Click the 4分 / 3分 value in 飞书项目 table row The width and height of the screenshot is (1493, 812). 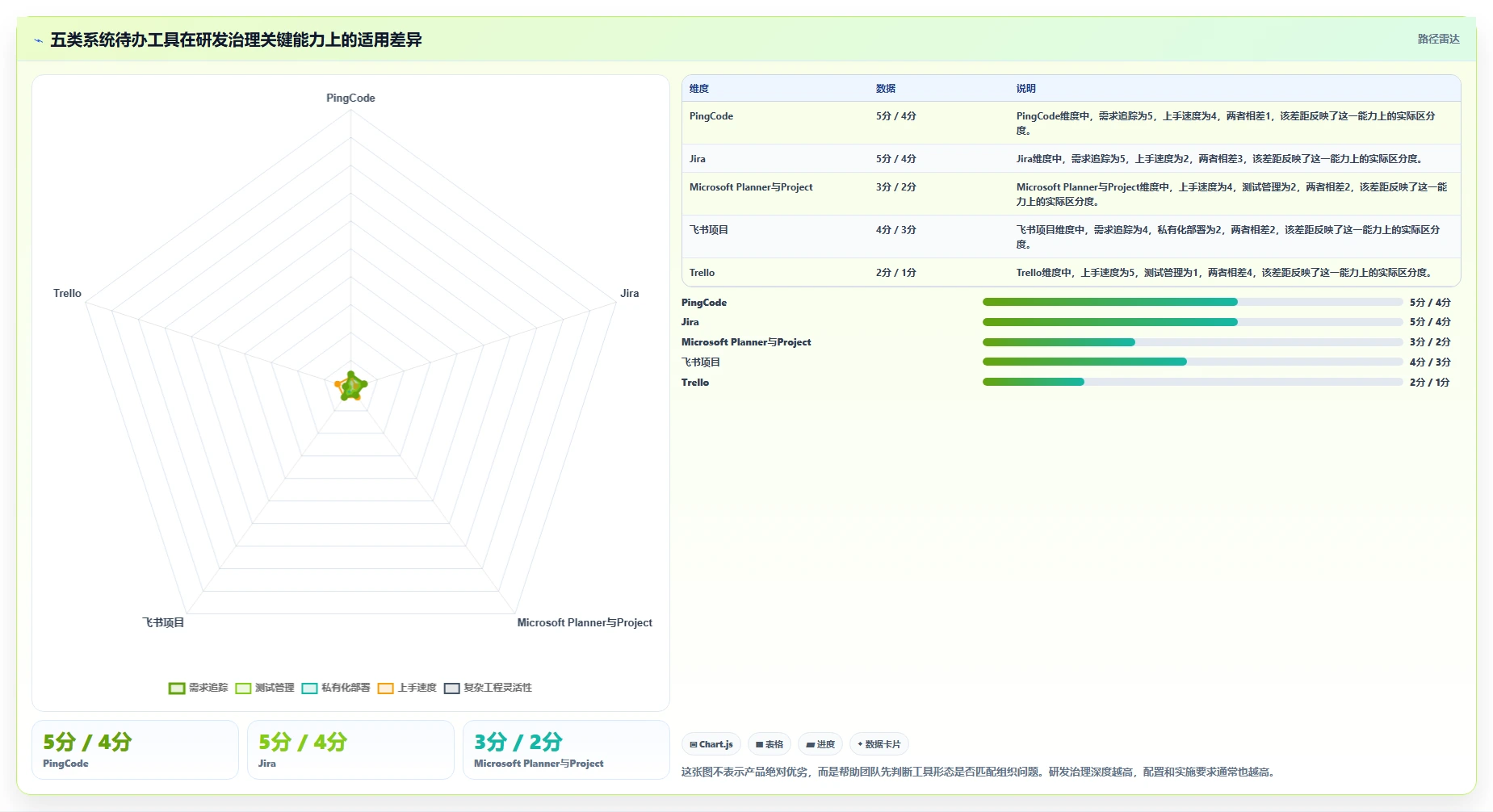pos(895,230)
